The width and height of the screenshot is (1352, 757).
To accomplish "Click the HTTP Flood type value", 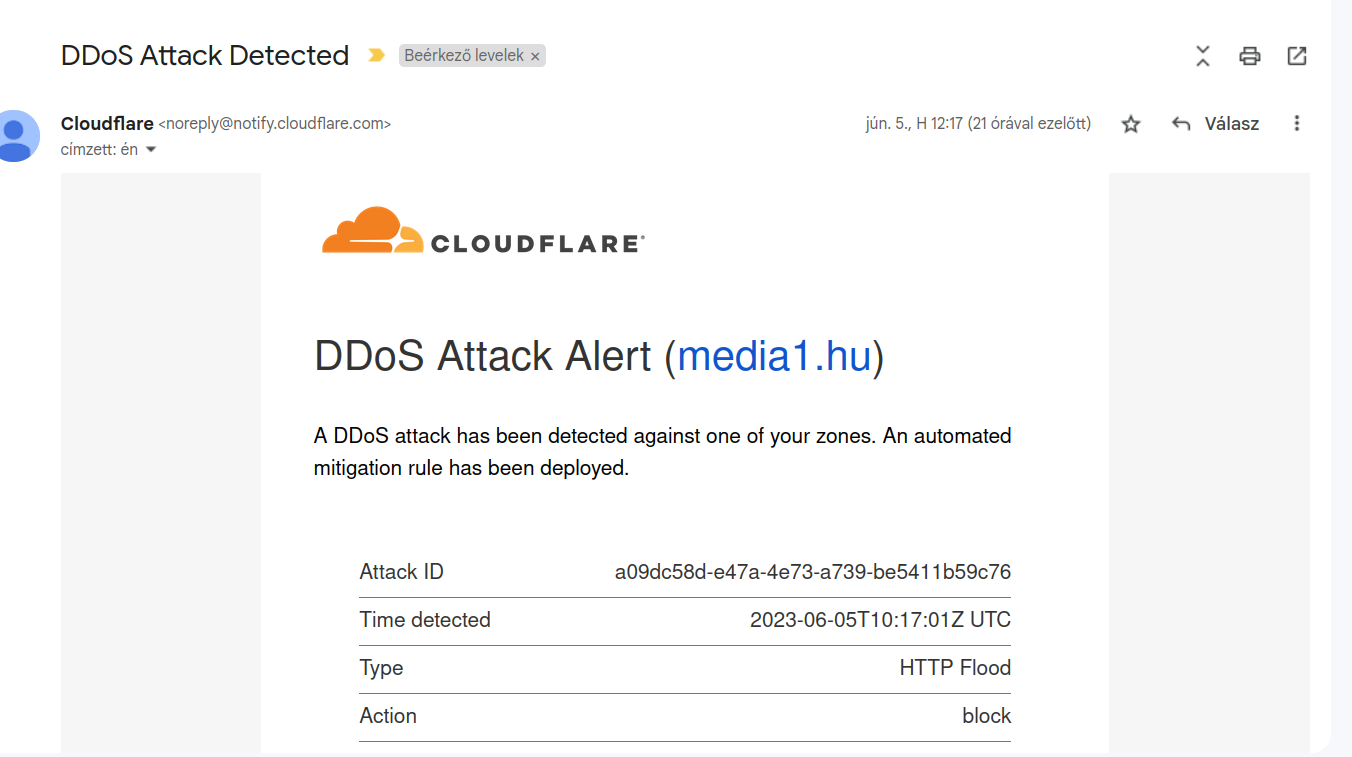I will [955, 668].
